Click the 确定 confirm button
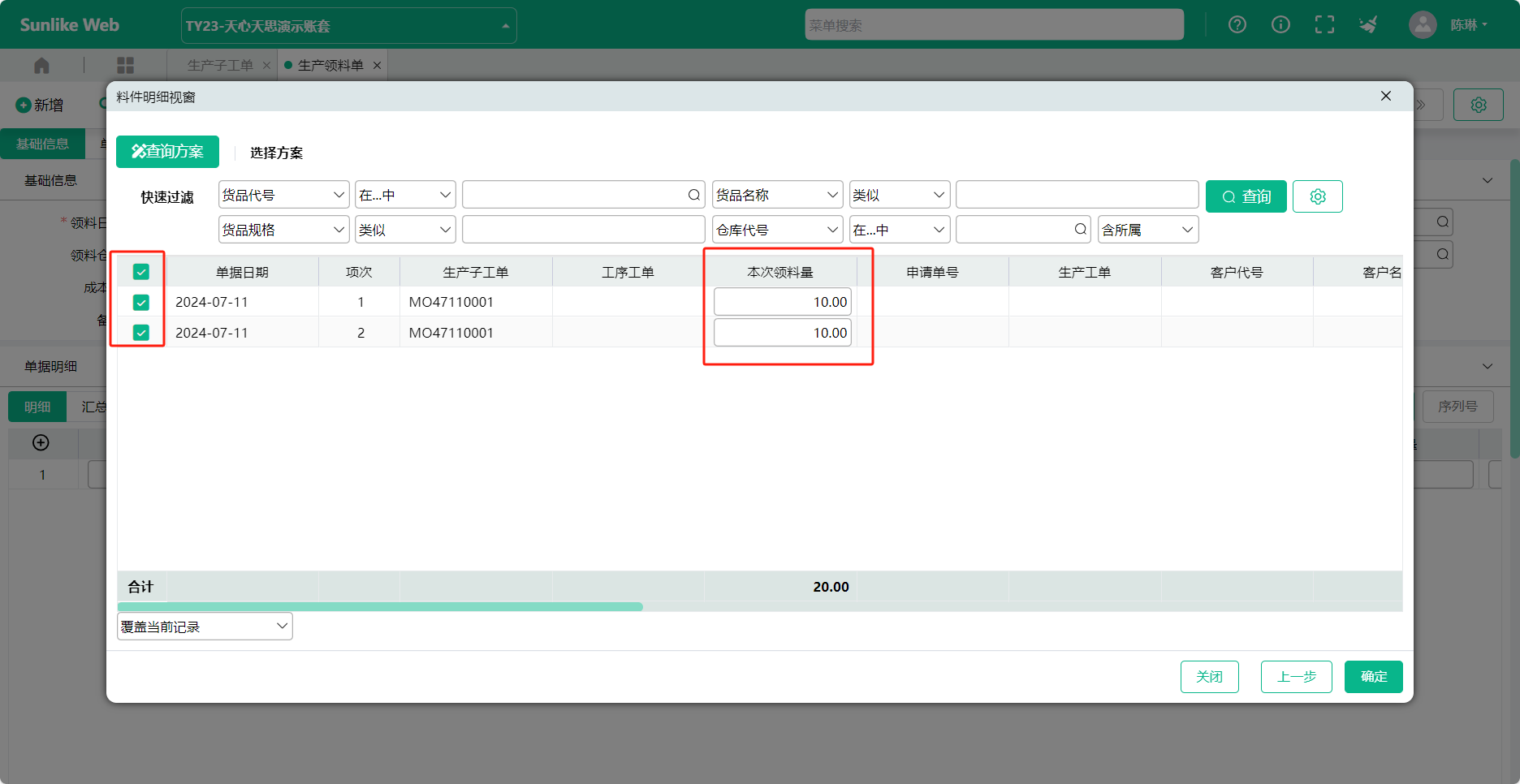 (1373, 677)
